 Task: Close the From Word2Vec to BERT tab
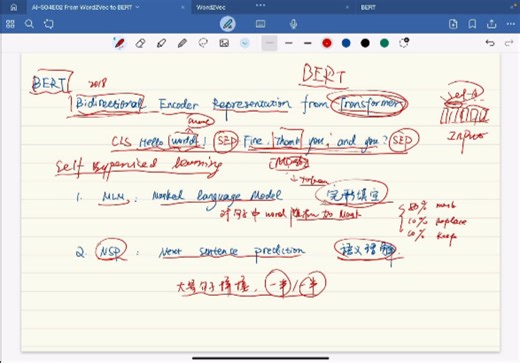tap(183, 7)
